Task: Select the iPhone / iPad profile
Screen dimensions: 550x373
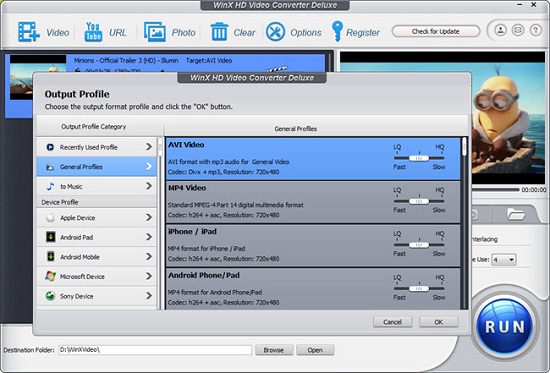Action: point(313,246)
